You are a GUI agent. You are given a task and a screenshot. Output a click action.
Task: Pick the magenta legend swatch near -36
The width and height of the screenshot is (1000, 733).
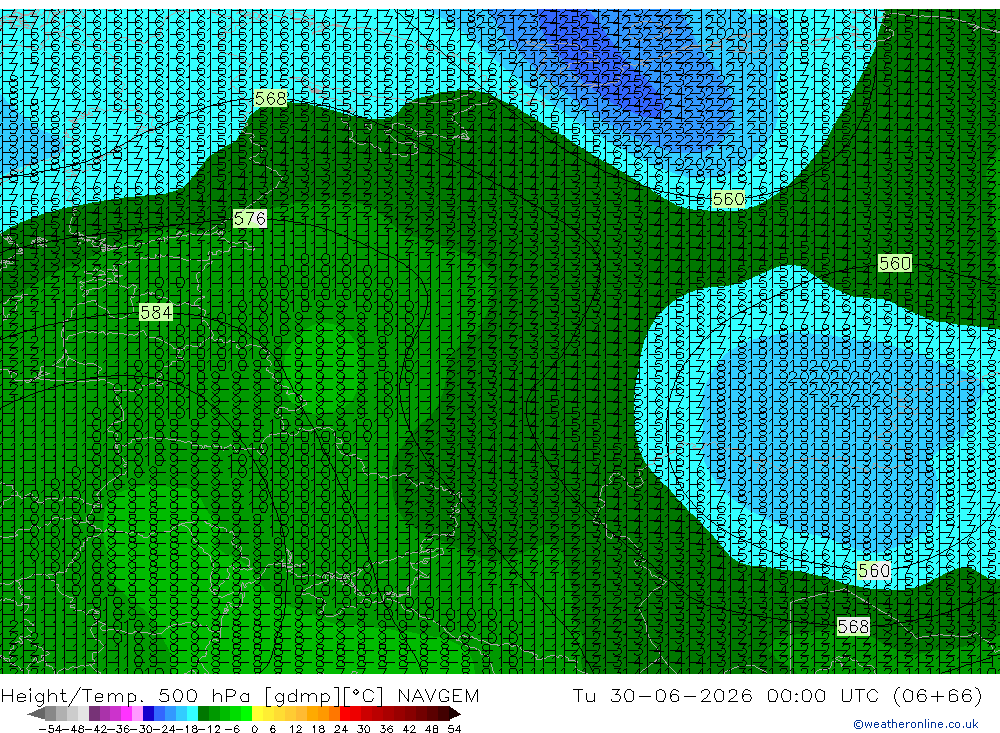[126, 713]
